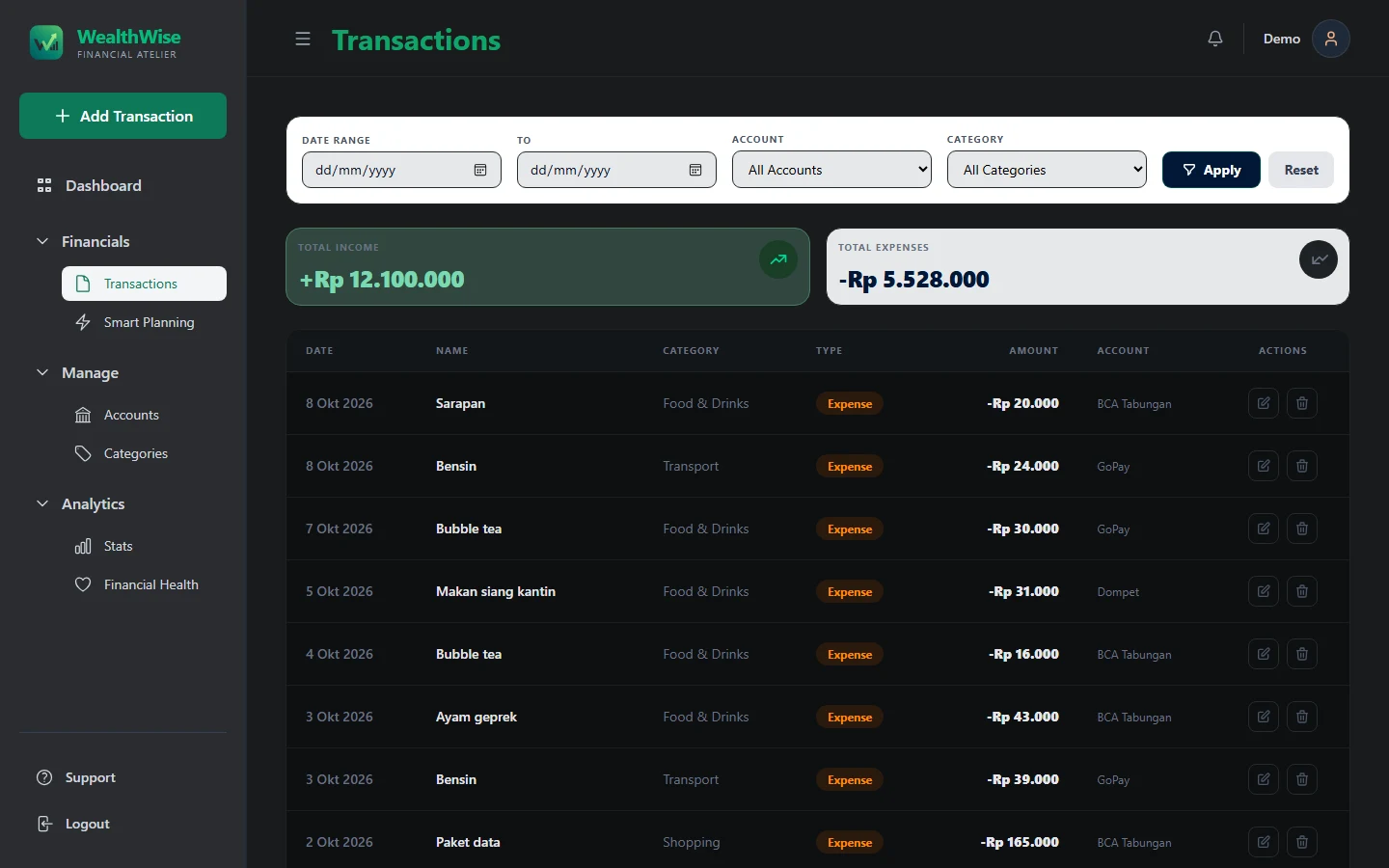Toggle the hamburger sidebar menu icon

[x=303, y=40]
